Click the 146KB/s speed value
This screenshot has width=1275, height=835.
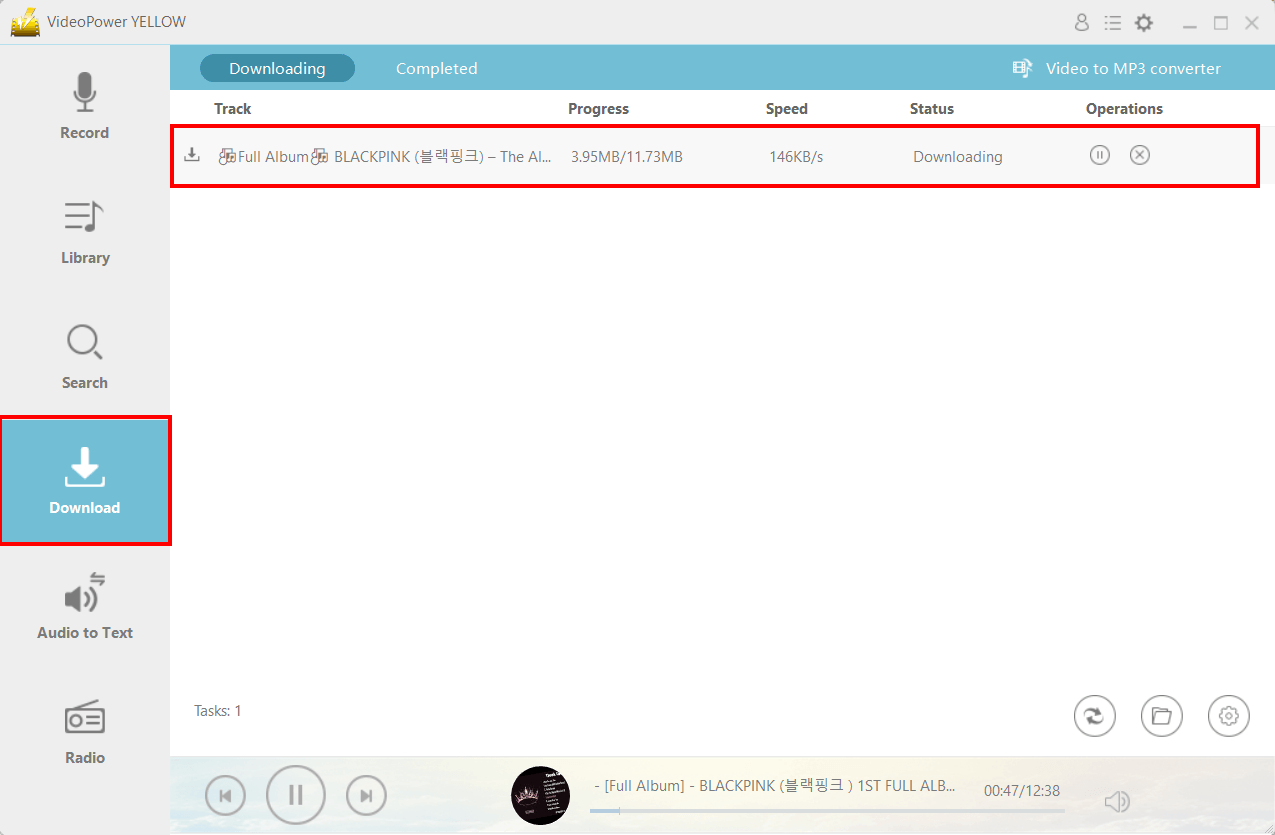(x=796, y=156)
